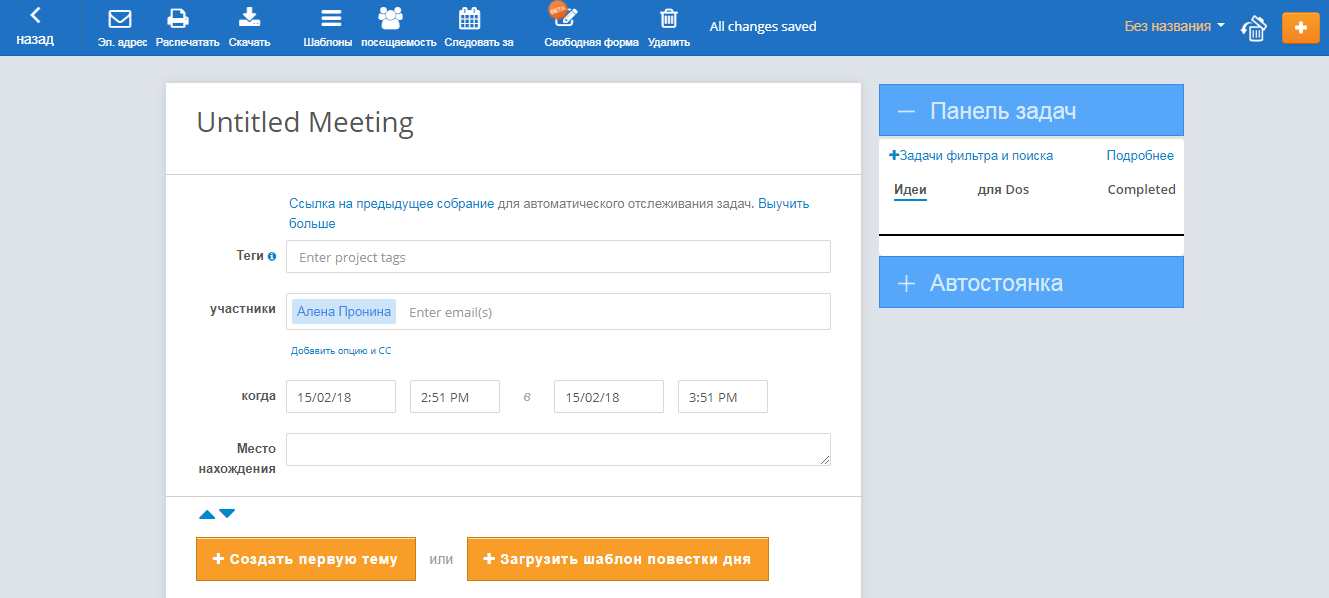The height and width of the screenshot is (598, 1329).
Task: Click the blue down triangle arrow
Action: coord(227,514)
